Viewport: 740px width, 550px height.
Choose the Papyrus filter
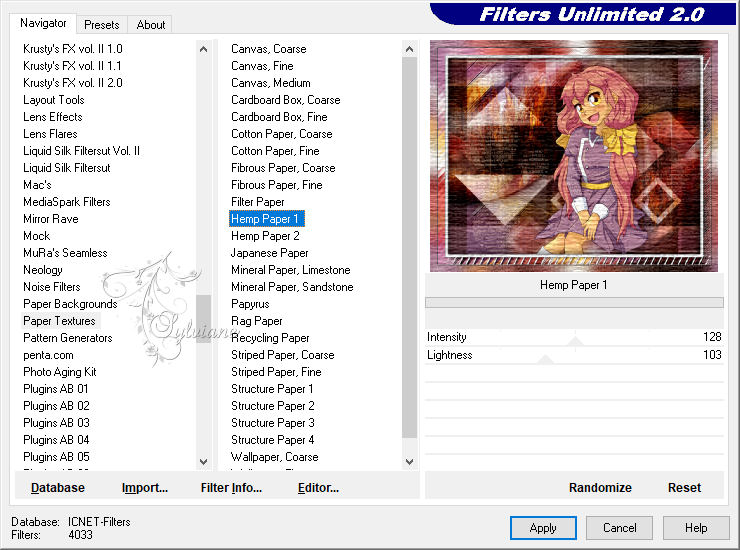[x=250, y=304]
